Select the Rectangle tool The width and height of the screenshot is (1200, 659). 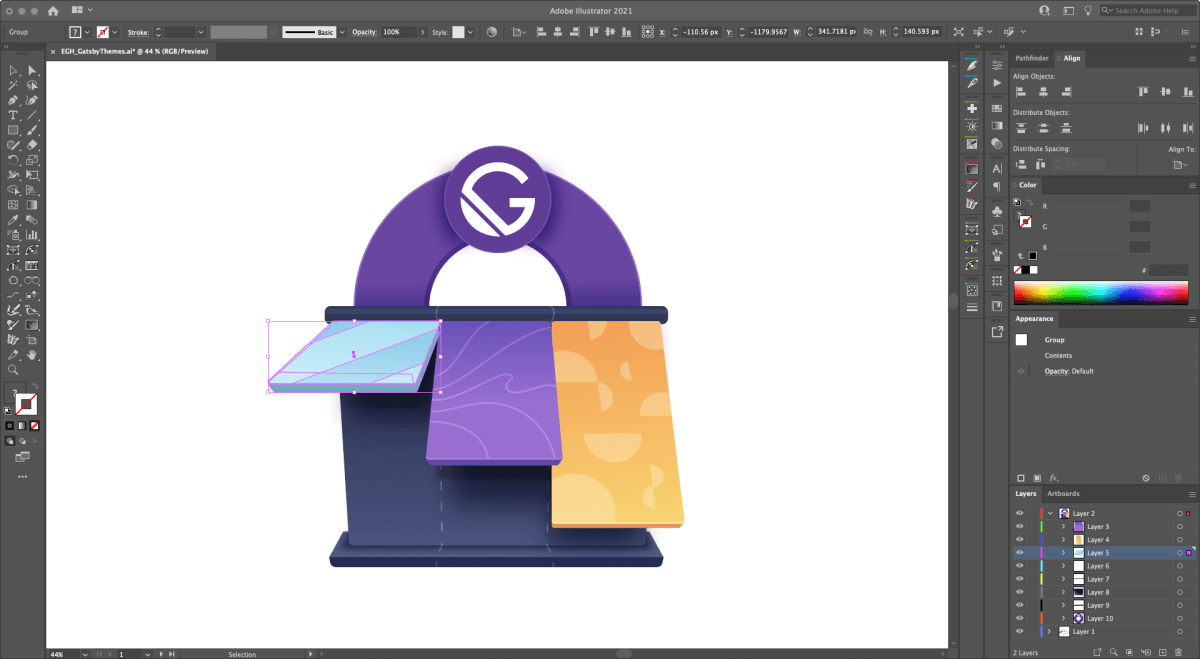(x=14, y=130)
